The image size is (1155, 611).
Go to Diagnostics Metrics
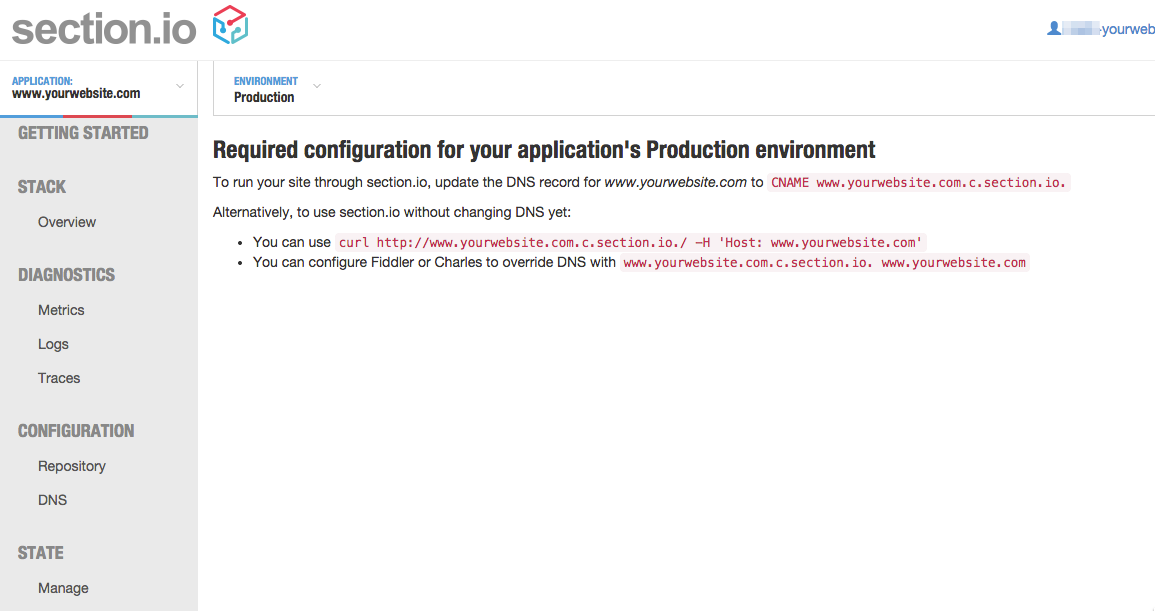coord(61,310)
